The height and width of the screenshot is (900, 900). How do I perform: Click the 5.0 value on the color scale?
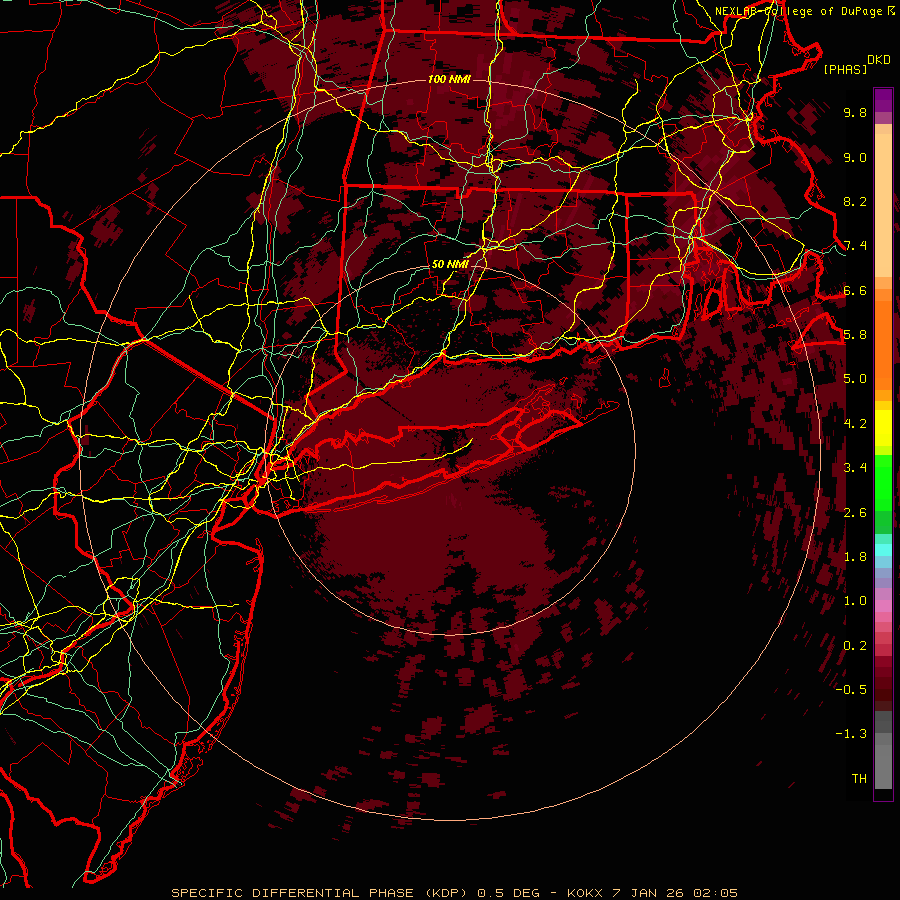855,379
